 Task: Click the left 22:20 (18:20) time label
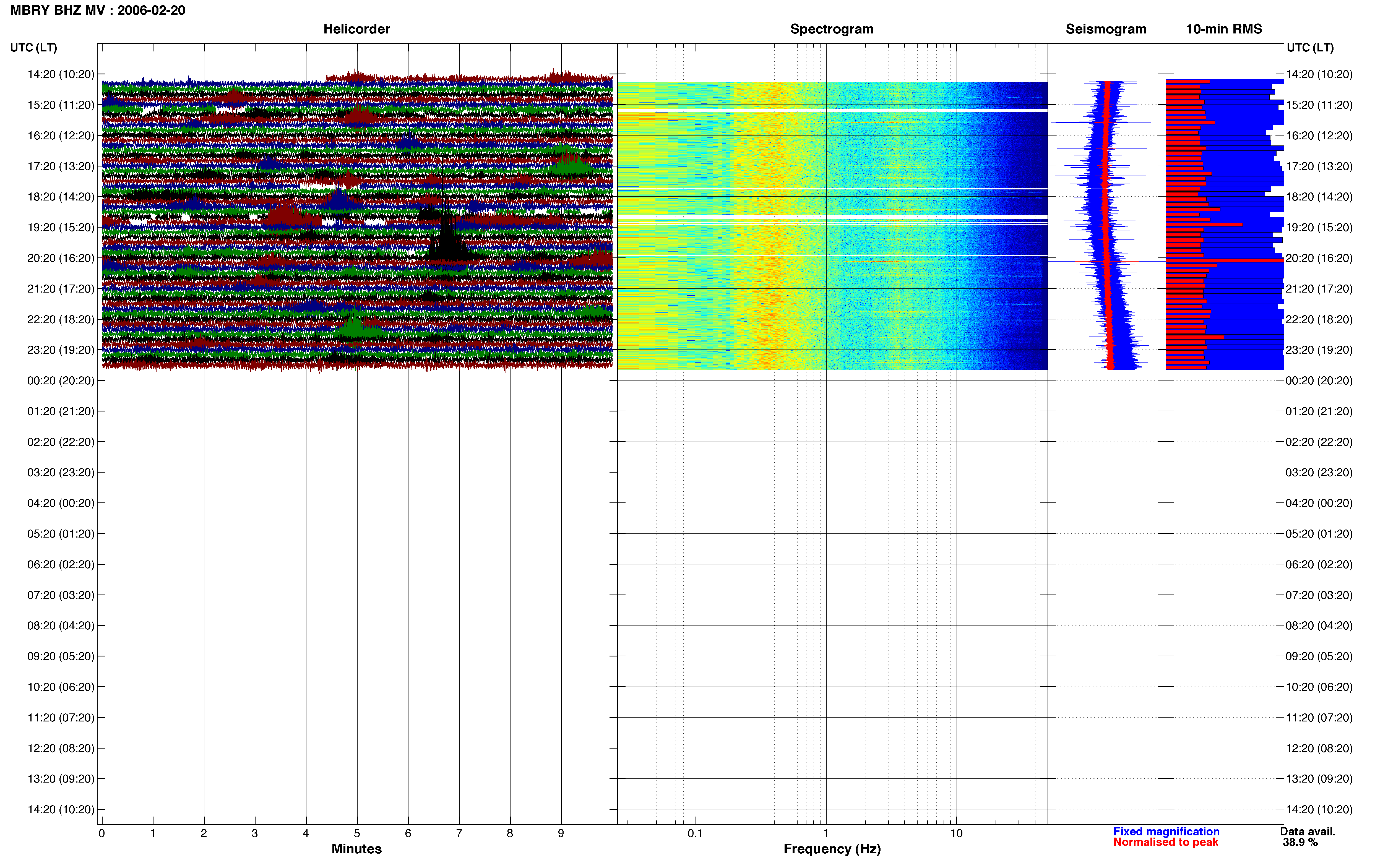(x=61, y=319)
